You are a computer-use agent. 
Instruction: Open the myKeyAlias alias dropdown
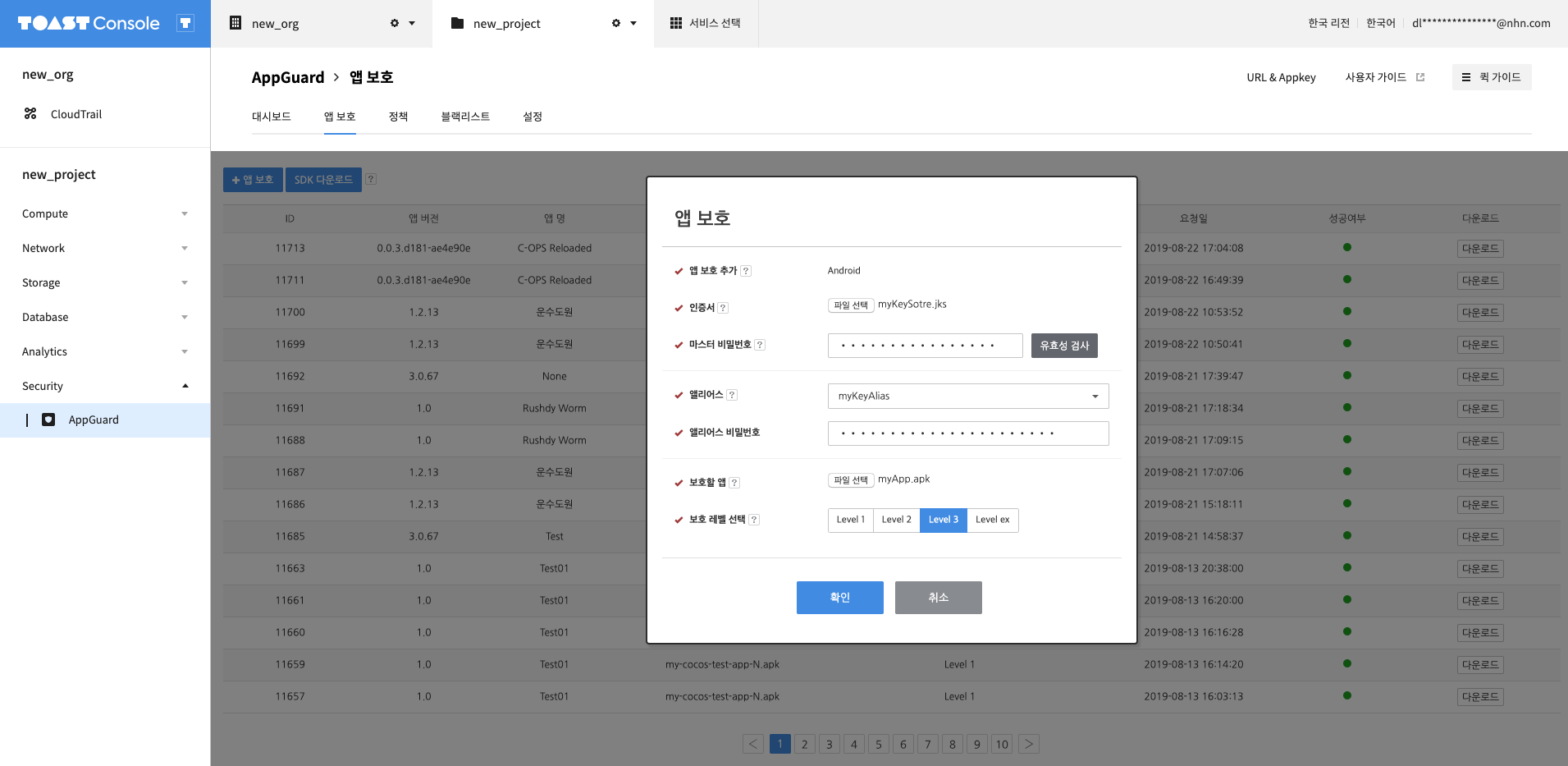tap(968, 396)
